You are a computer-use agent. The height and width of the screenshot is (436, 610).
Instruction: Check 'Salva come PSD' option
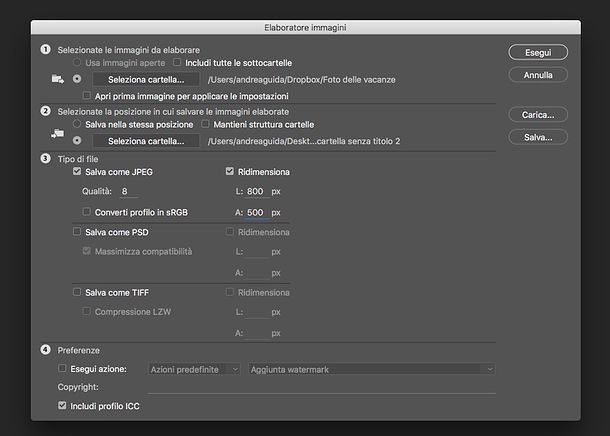pyautogui.click(x=78, y=232)
